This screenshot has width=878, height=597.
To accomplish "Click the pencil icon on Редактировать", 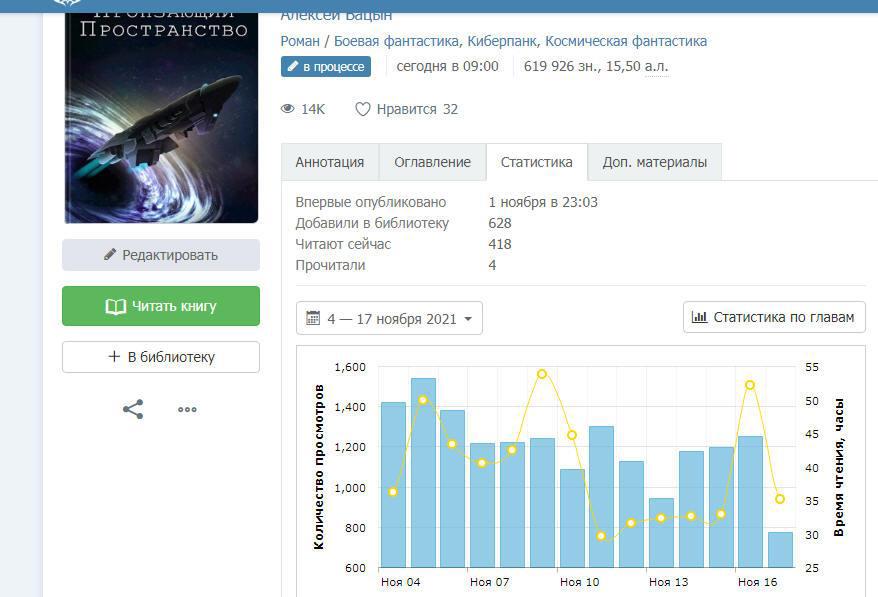I will 110,255.
